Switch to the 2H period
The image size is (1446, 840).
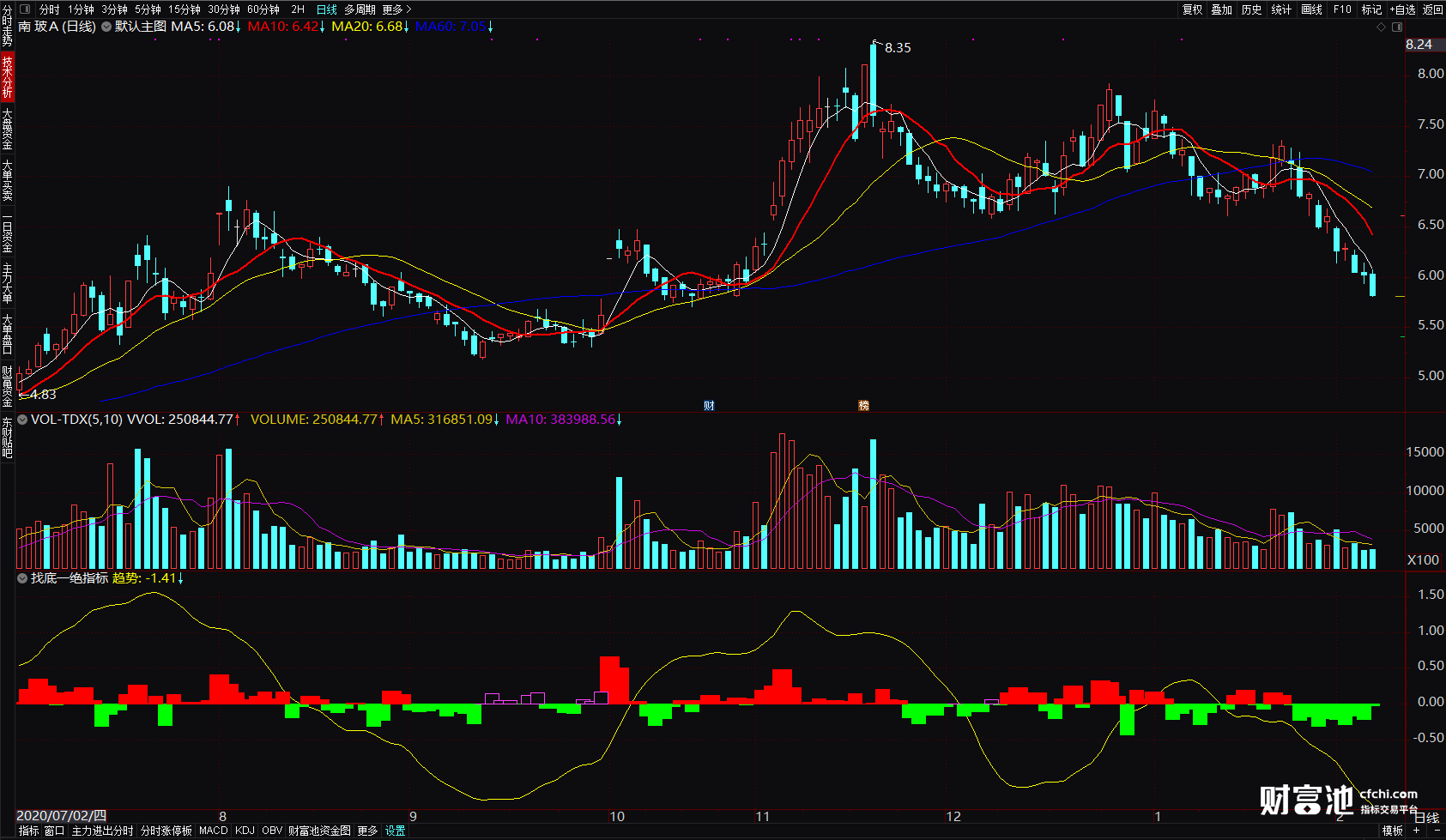coord(298,9)
